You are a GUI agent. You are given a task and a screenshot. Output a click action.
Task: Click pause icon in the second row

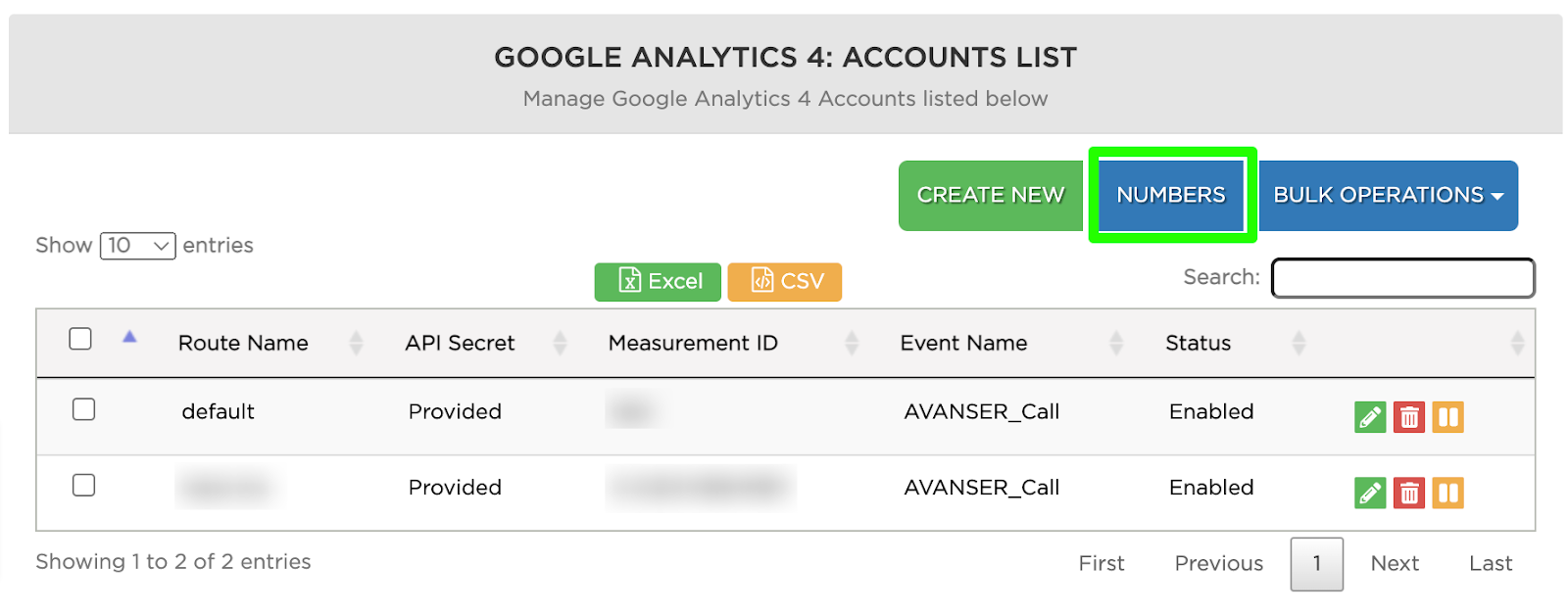point(1447,493)
